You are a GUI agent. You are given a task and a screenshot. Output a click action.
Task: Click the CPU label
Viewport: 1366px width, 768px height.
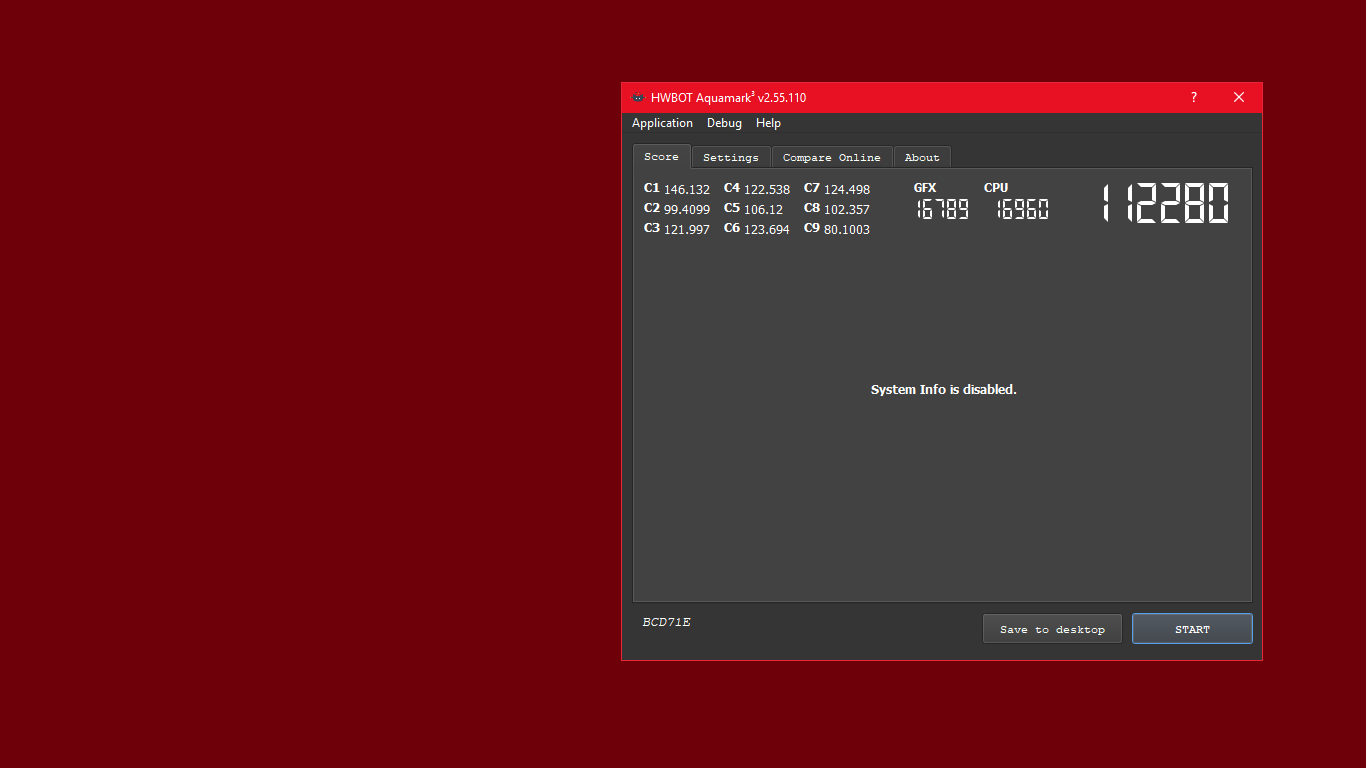coord(996,188)
